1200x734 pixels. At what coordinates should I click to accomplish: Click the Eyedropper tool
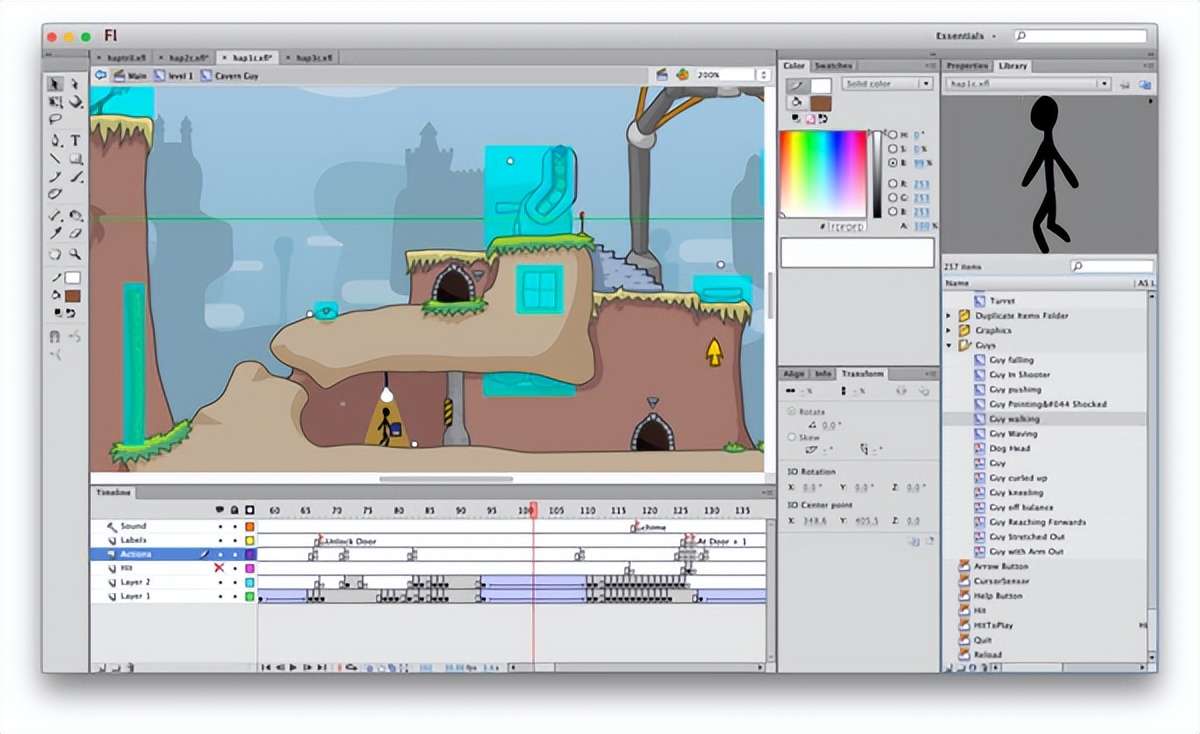(55, 233)
